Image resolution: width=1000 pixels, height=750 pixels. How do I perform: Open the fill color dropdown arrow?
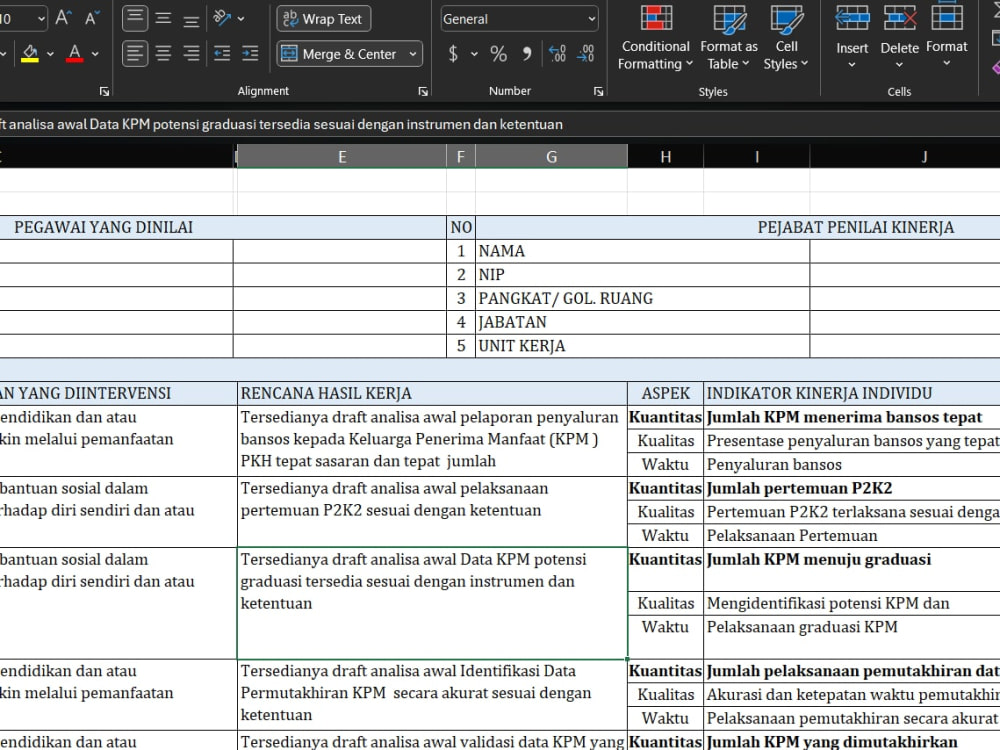click(50, 54)
